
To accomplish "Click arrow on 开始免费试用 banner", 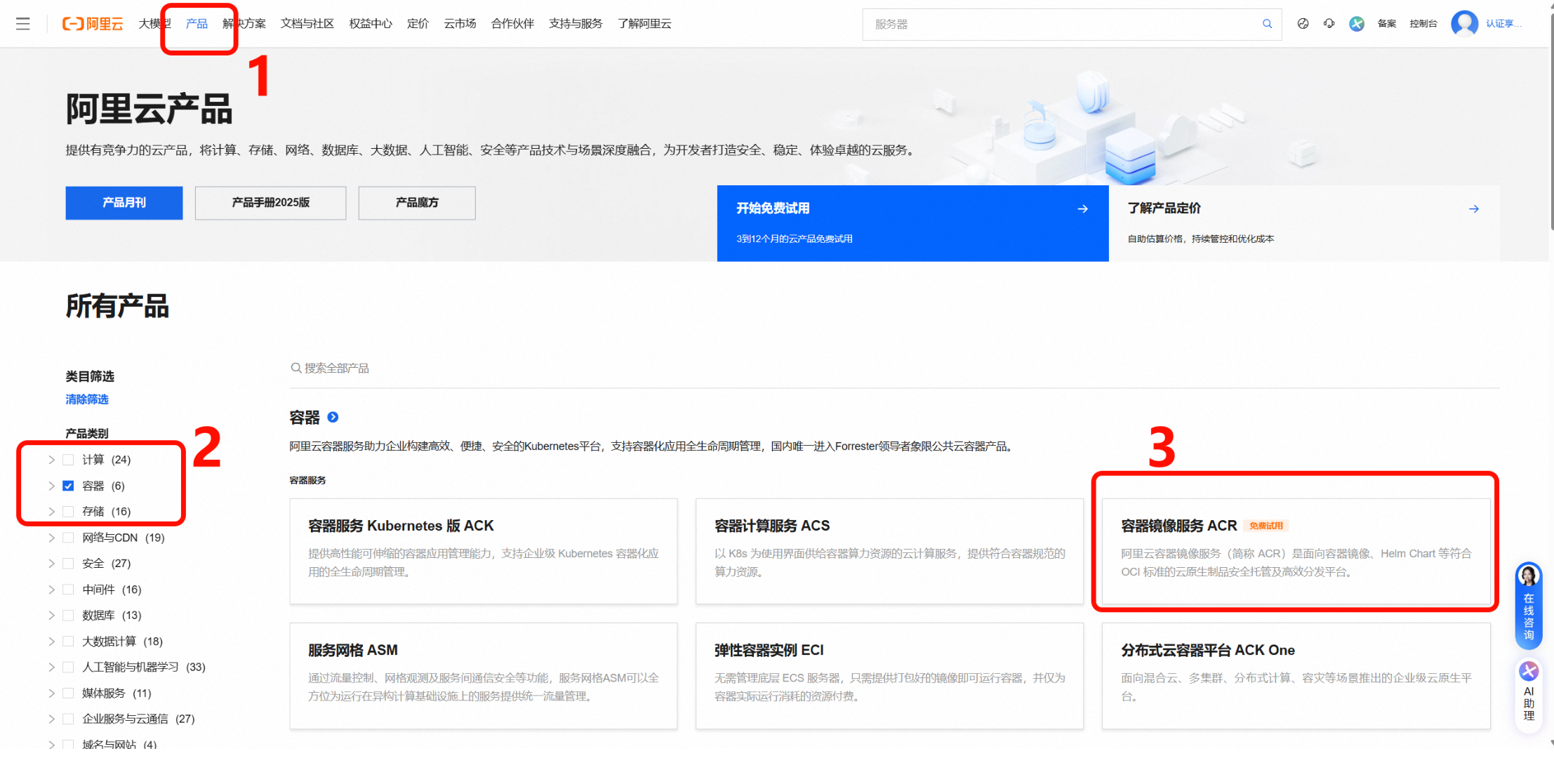I will pos(1082,208).
